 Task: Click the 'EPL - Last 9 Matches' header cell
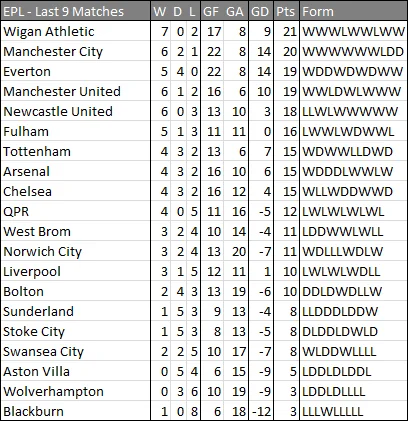click(x=75, y=12)
